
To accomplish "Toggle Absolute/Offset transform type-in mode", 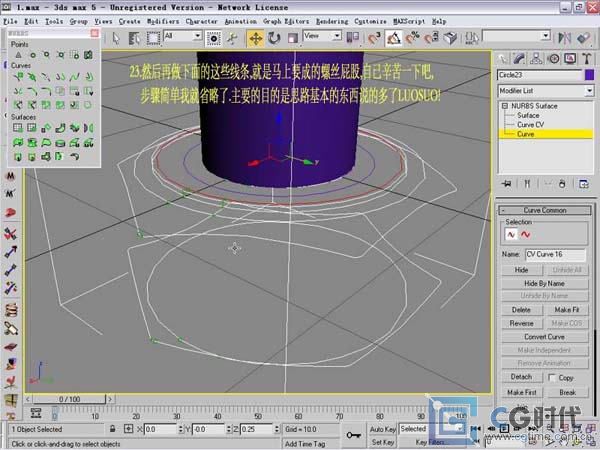I will [x=129, y=429].
